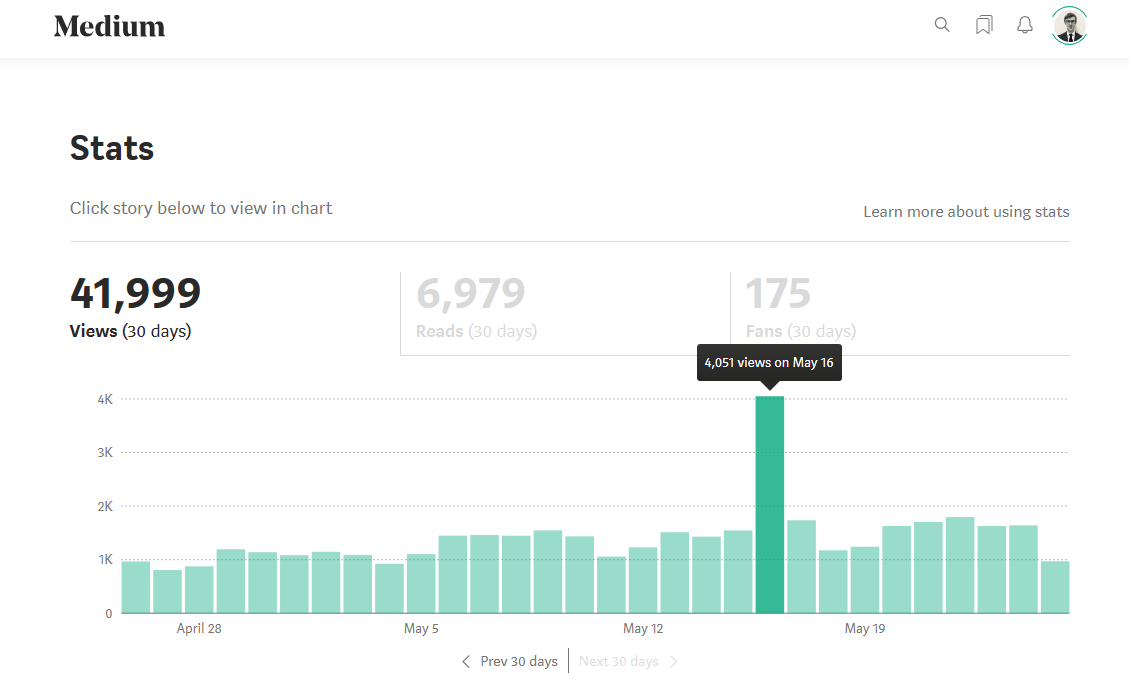Open the user profile avatar menu
Screen dimensions: 1129x691
tap(1069, 26)
